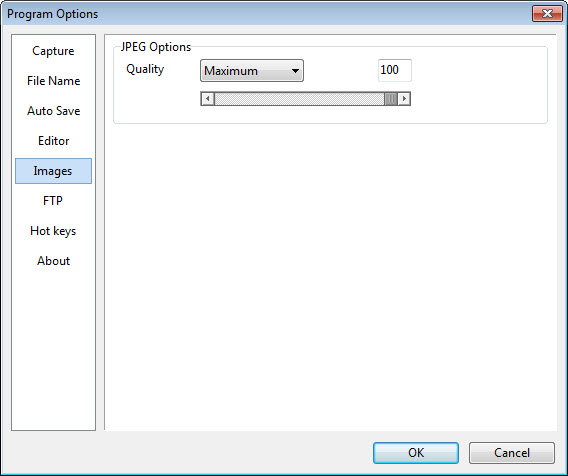Confirm settings with the OK button
This screenshot has height=476, width=568.
(416, 452)
